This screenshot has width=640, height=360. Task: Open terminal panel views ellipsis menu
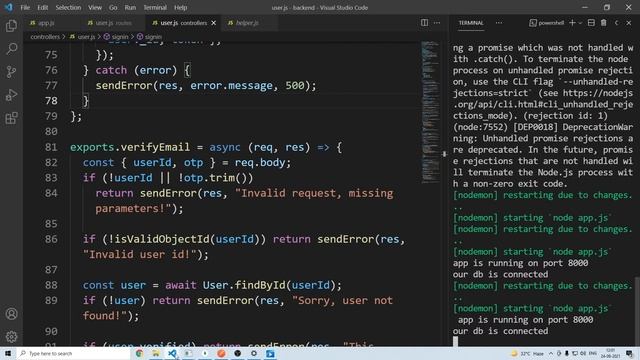[x=499, y=23]
